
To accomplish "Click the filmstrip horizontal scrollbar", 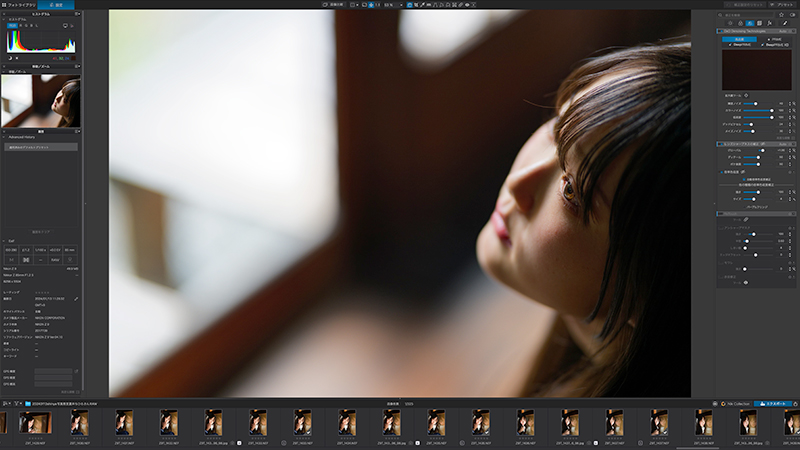I will [697, 448].
